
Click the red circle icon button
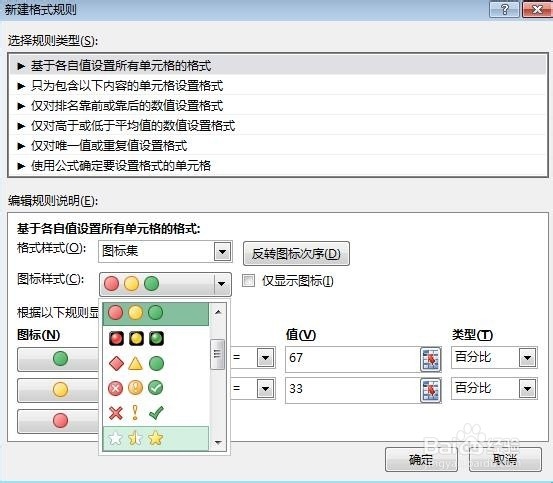tap(59, 421)
